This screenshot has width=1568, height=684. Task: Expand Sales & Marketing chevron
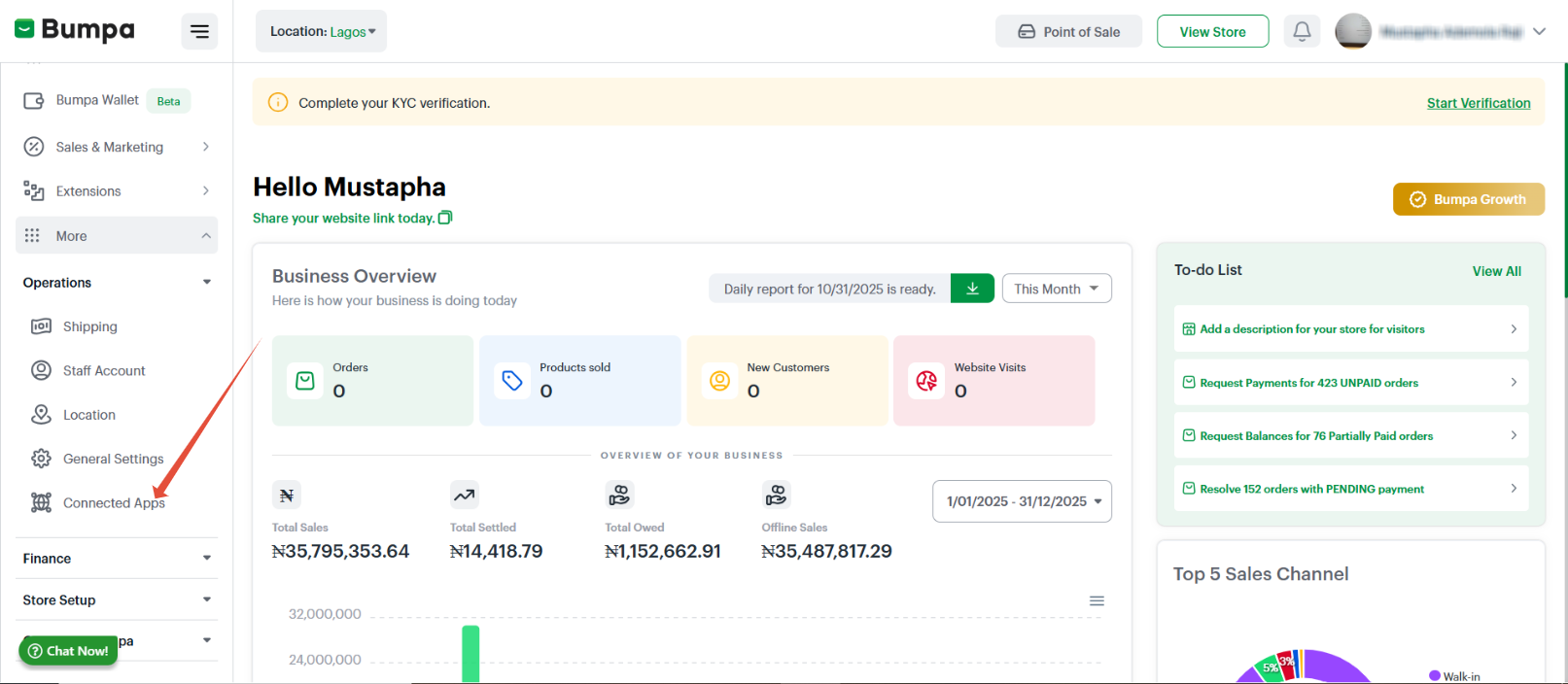point(205,147)
